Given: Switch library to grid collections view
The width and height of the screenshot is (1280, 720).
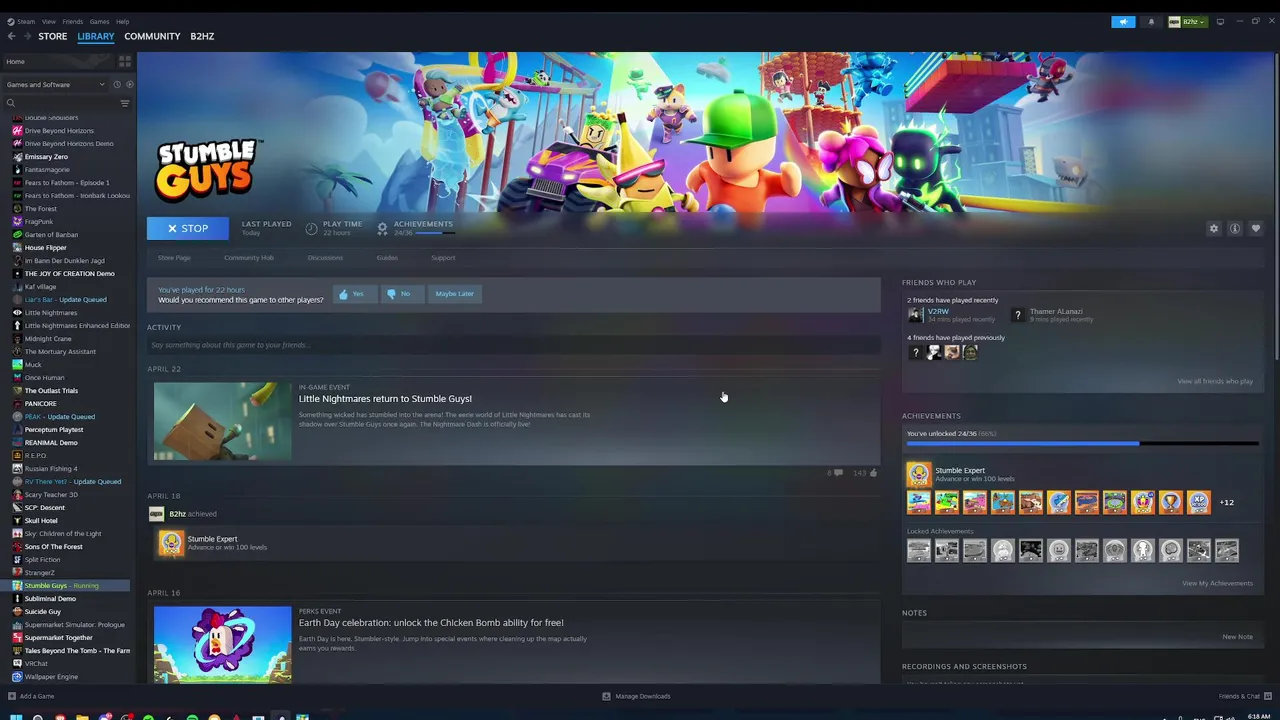Looking at the screenshot, I should pos(125,61).
